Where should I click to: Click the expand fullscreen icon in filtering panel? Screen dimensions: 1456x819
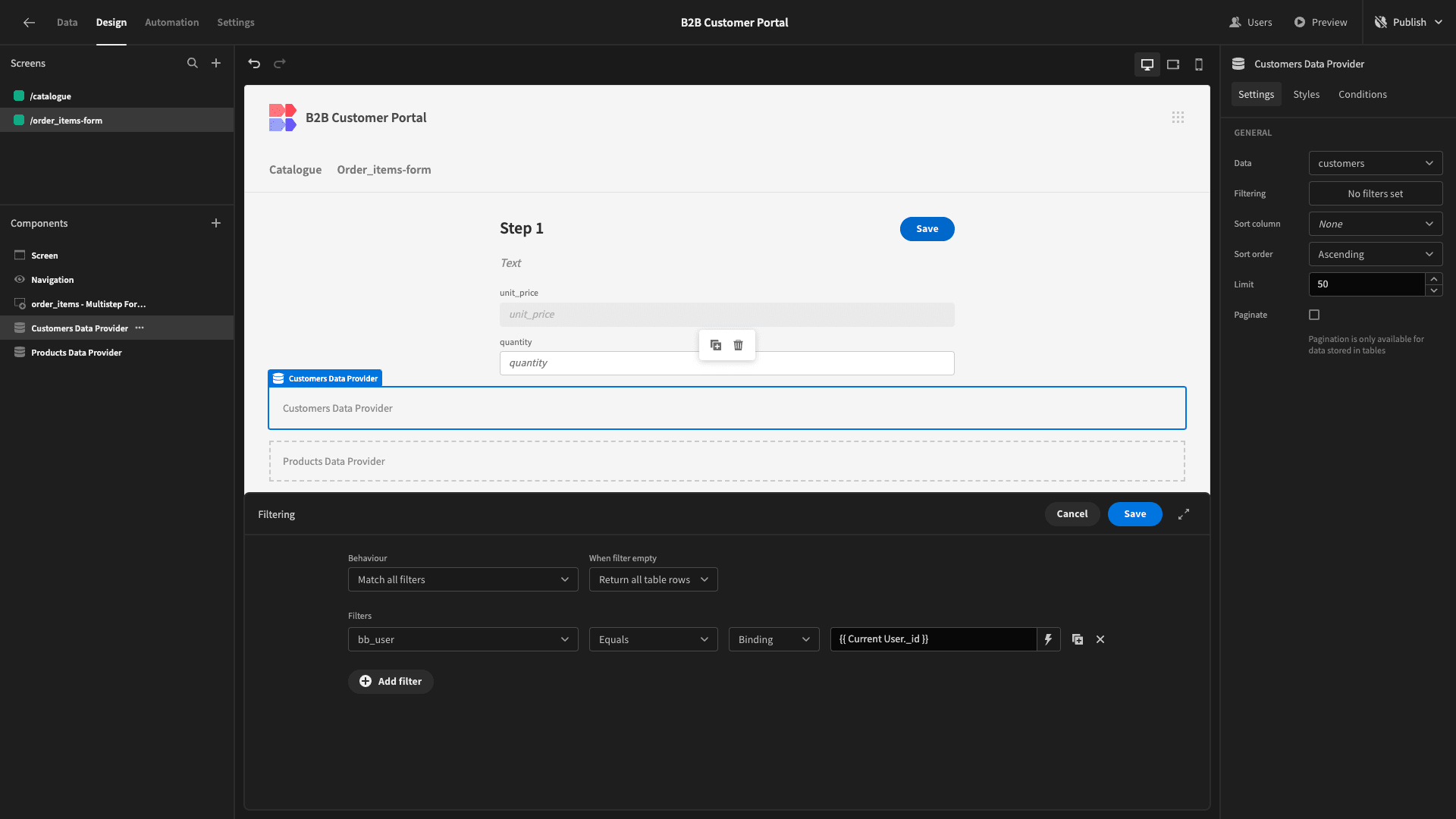coord(1184,514)
